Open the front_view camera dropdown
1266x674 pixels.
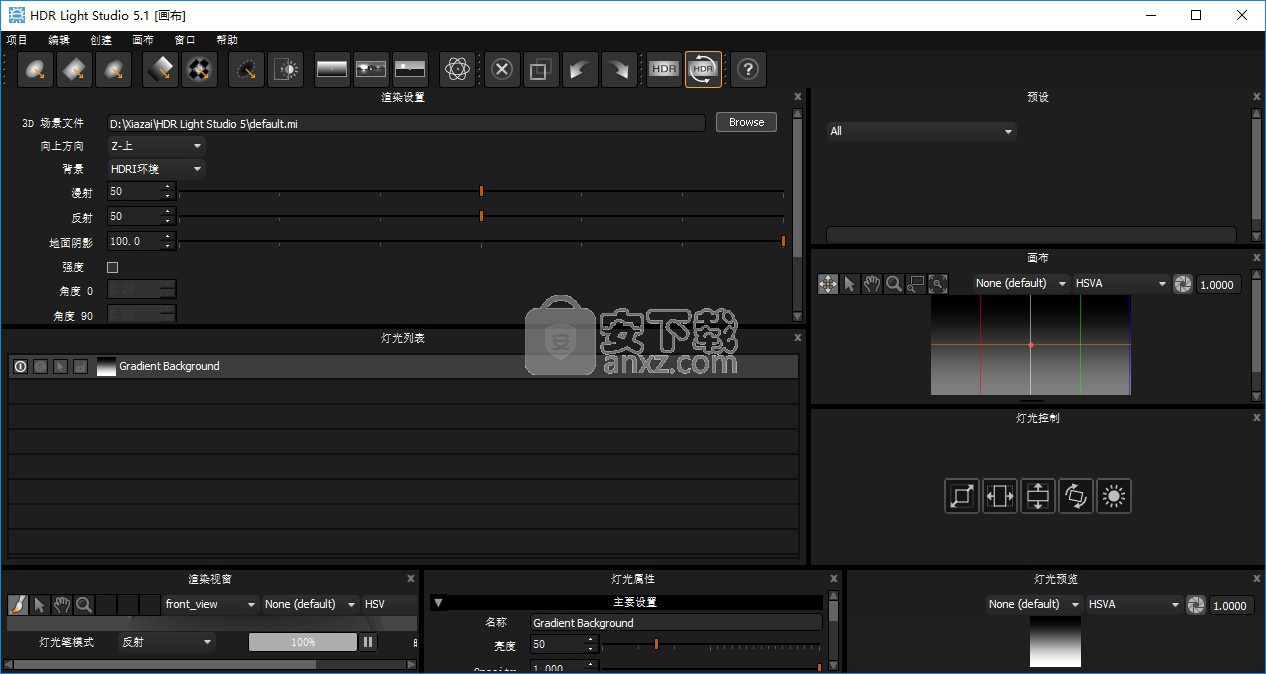tap(210, 604)
